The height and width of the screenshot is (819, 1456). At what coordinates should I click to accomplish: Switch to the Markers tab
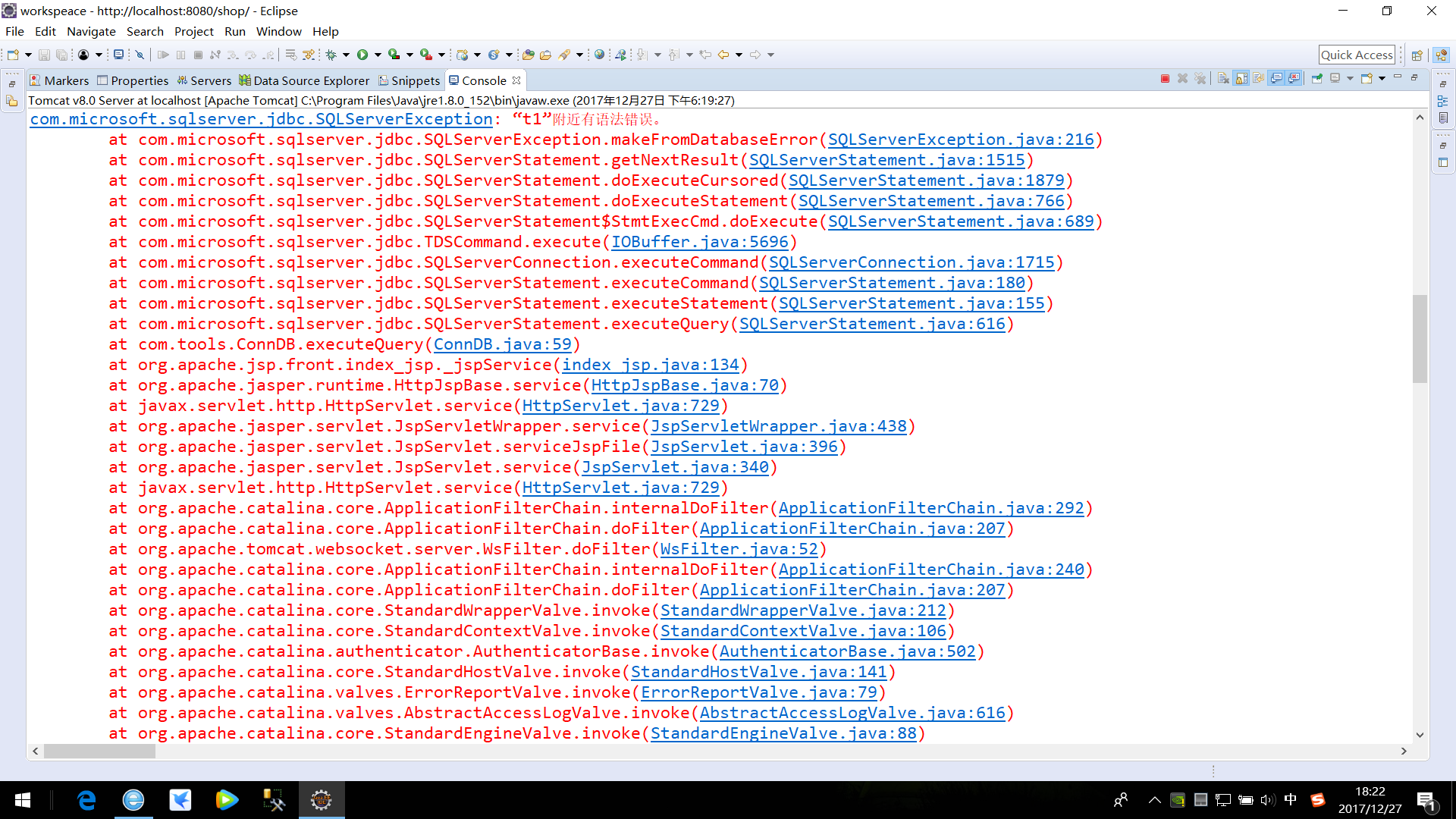coord(59,80)
